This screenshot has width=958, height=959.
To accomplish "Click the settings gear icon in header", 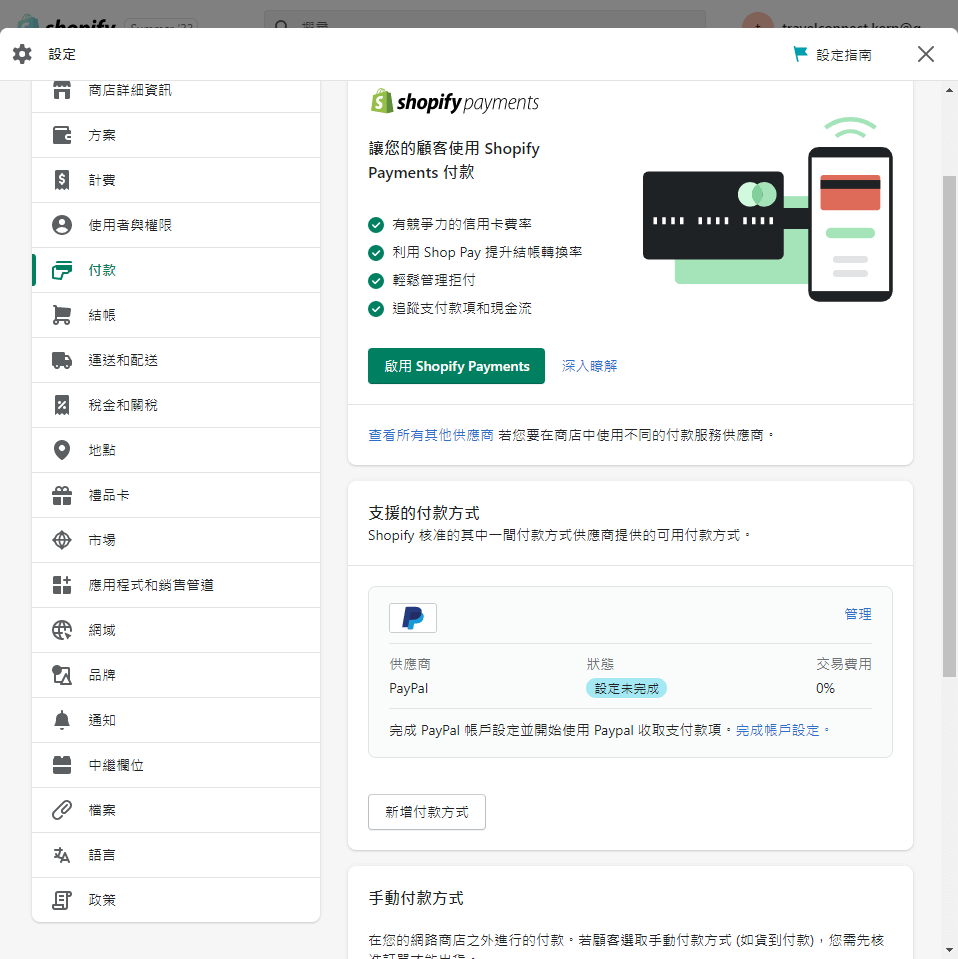I will click(22, 54).
